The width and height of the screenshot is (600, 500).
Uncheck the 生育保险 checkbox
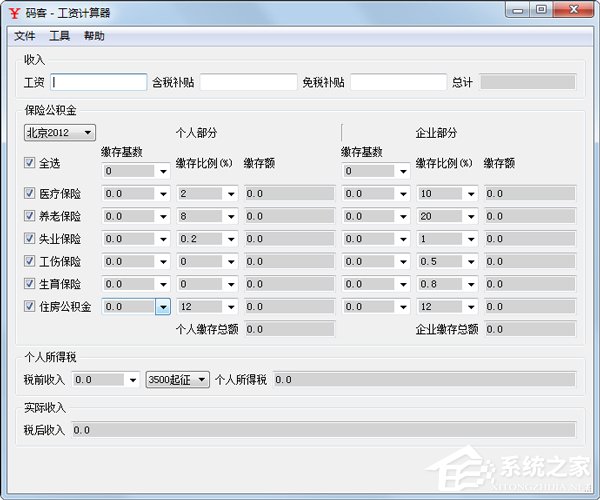coord(29,283)
